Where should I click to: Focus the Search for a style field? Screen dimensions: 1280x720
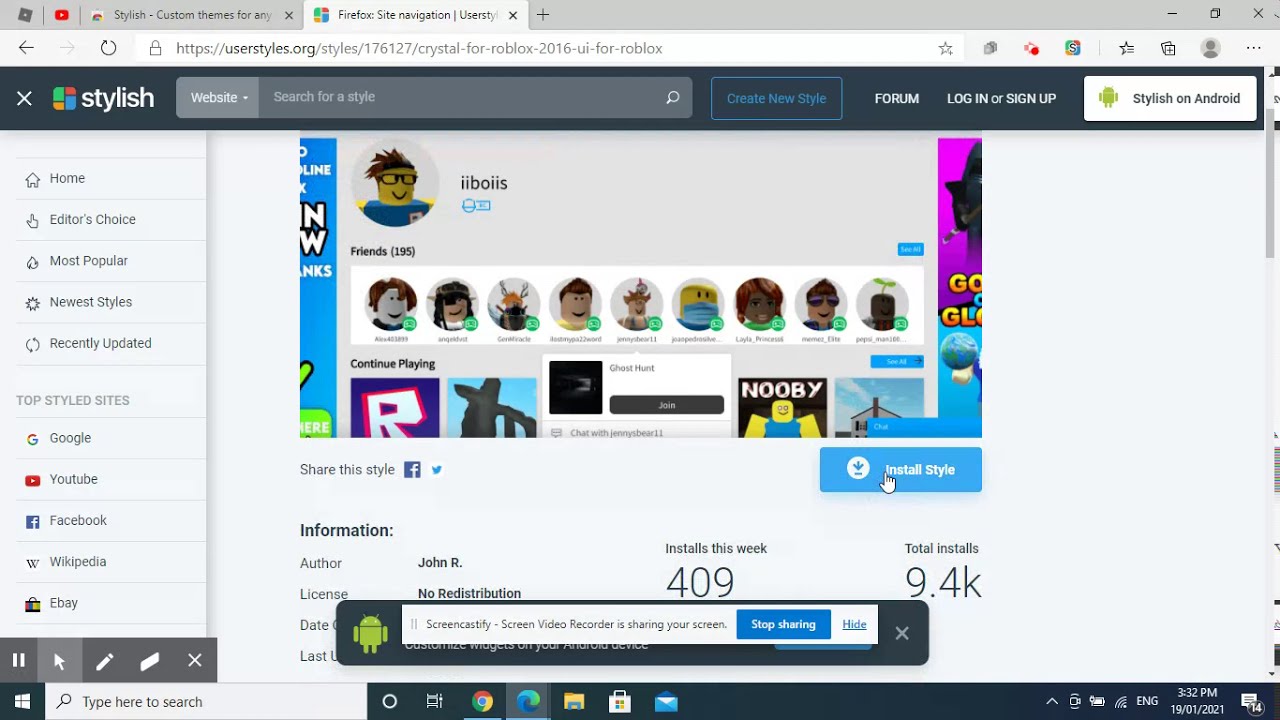(x=458, y=97)
